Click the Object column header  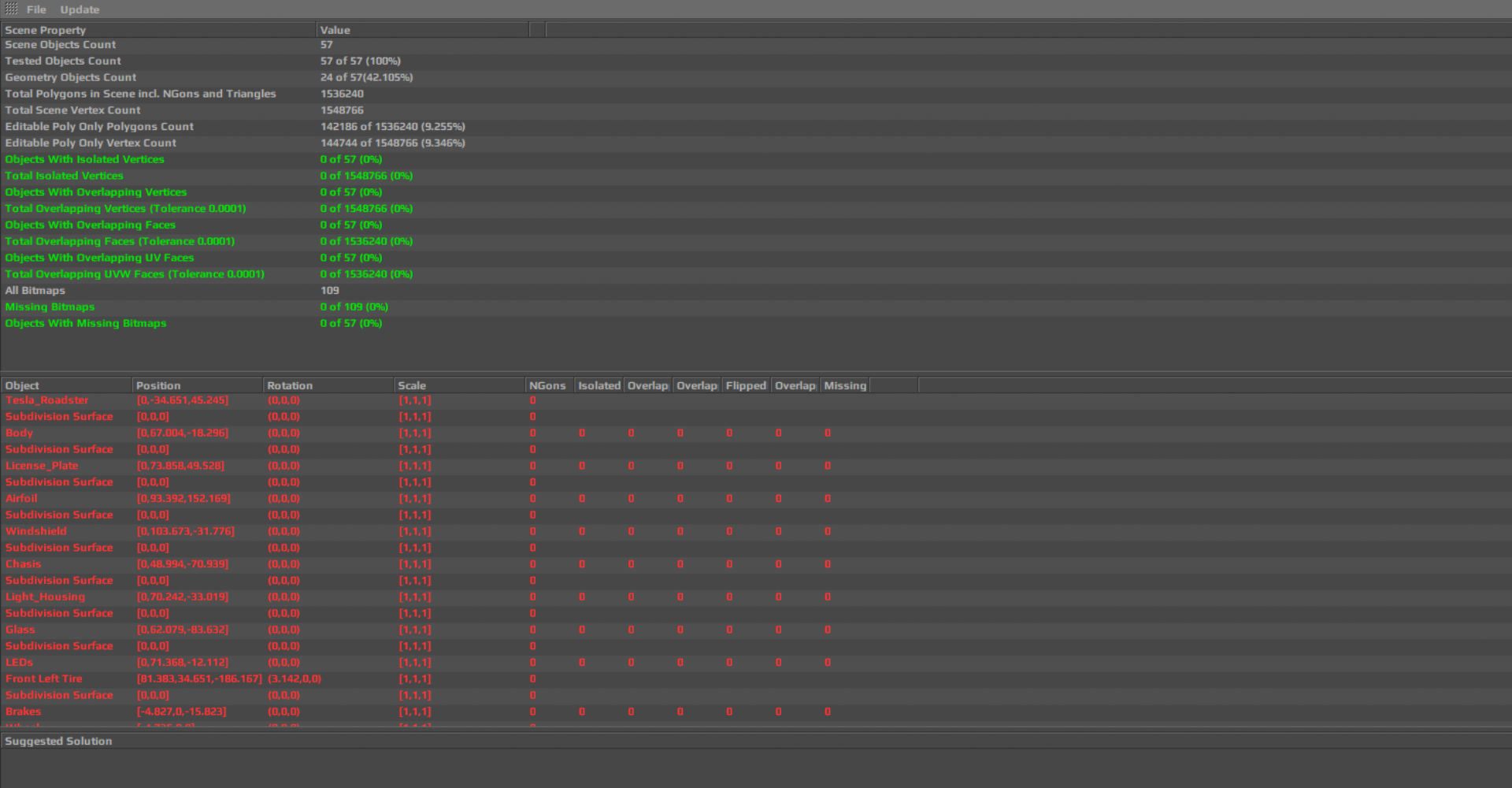pyautogui.click(x=66, y=385)
